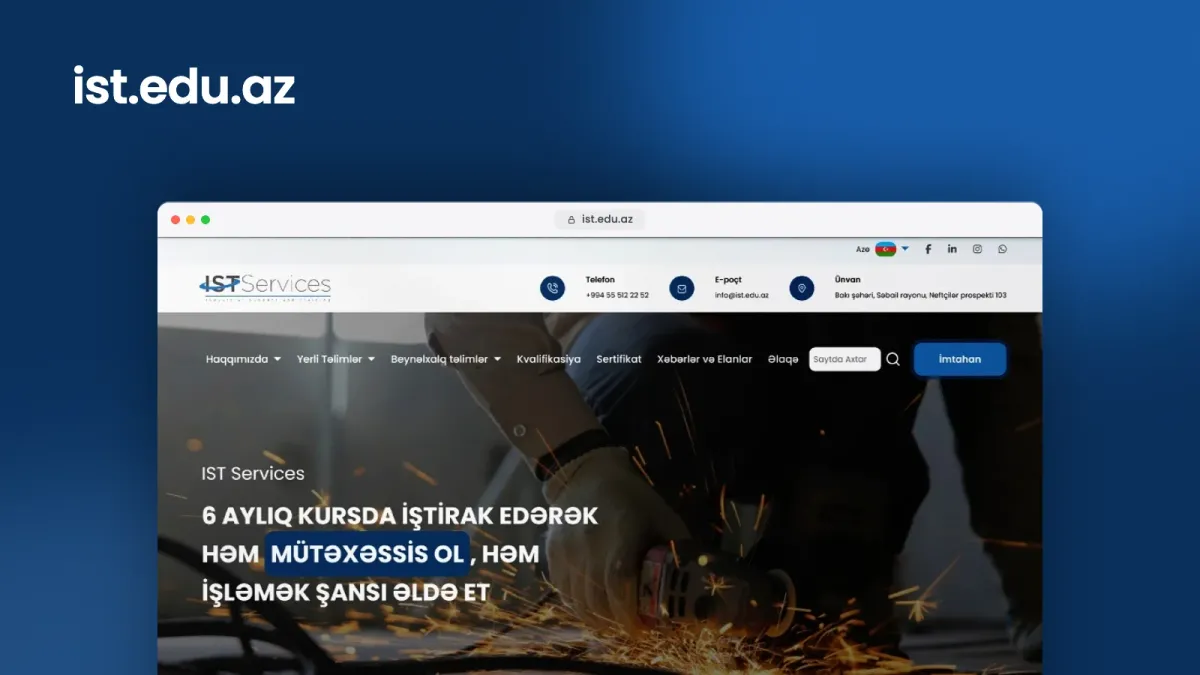Click the green maximize window button
Viewport: 1200px width, 675px height.
click(x=205, y=220)
